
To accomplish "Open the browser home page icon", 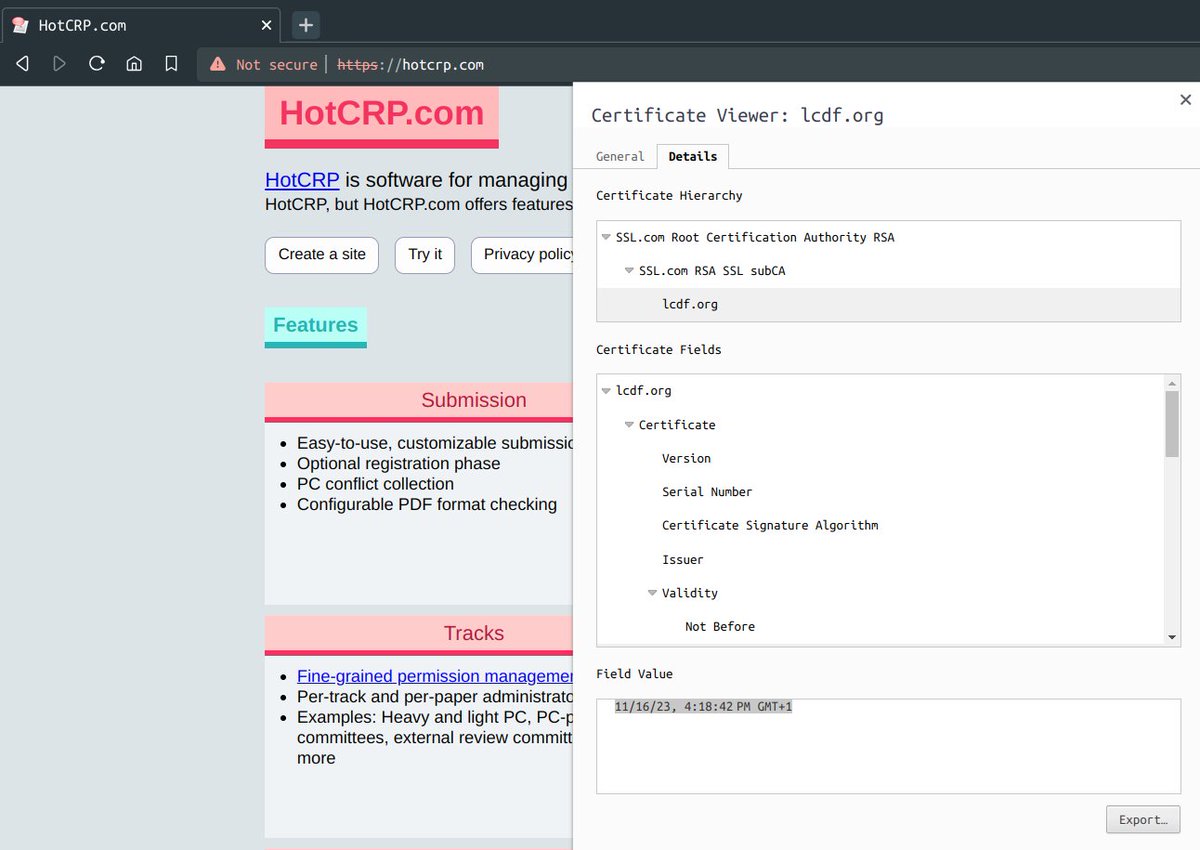I will click(134, 64).
